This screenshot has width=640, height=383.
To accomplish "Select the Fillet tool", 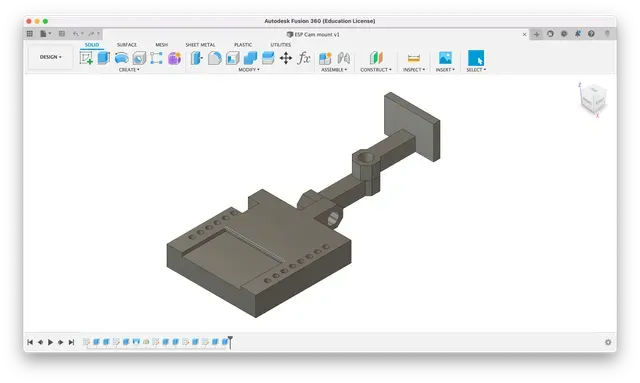I will tap(215, 58).
